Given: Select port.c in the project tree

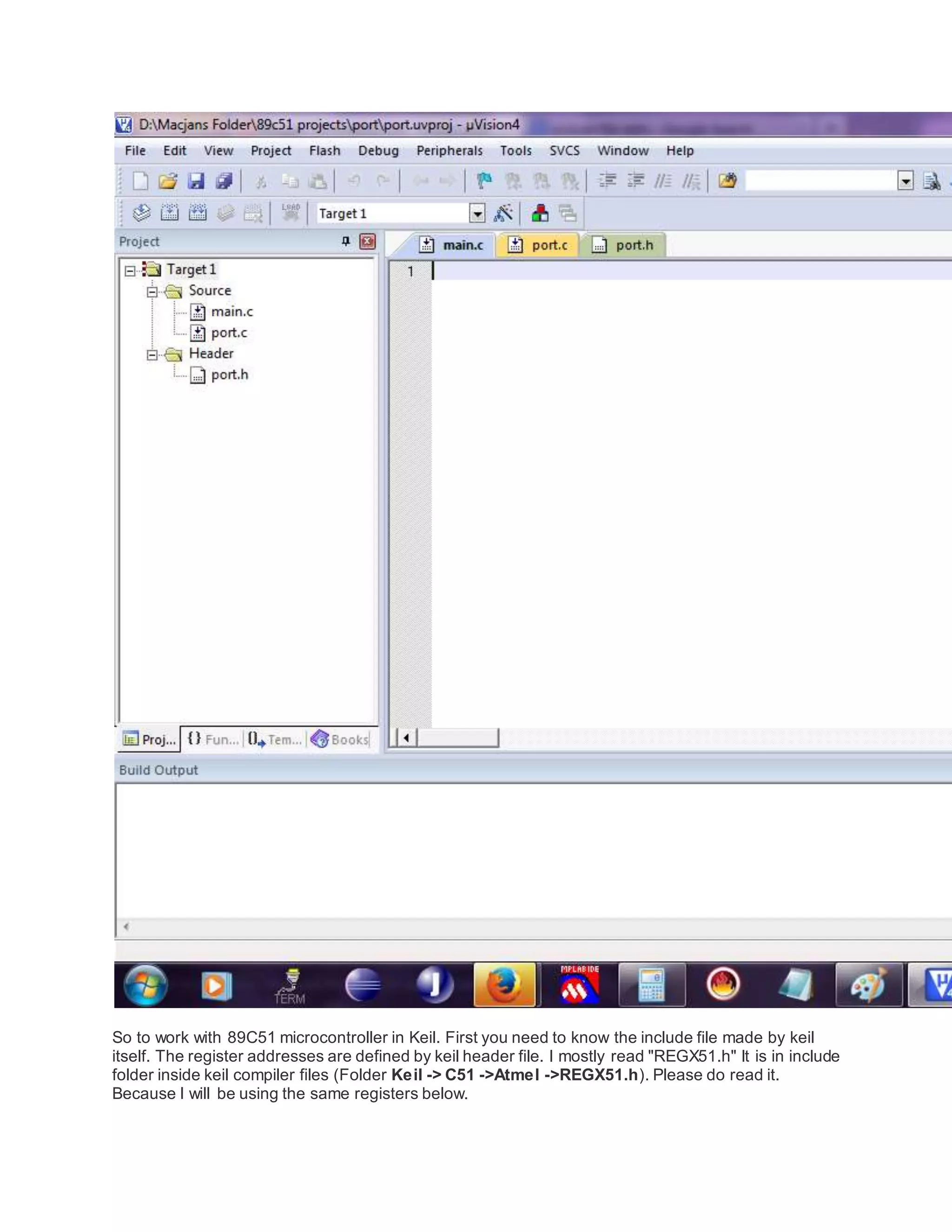Looking at the screenshot, I should pyautogui.click(x=229, y=333).
